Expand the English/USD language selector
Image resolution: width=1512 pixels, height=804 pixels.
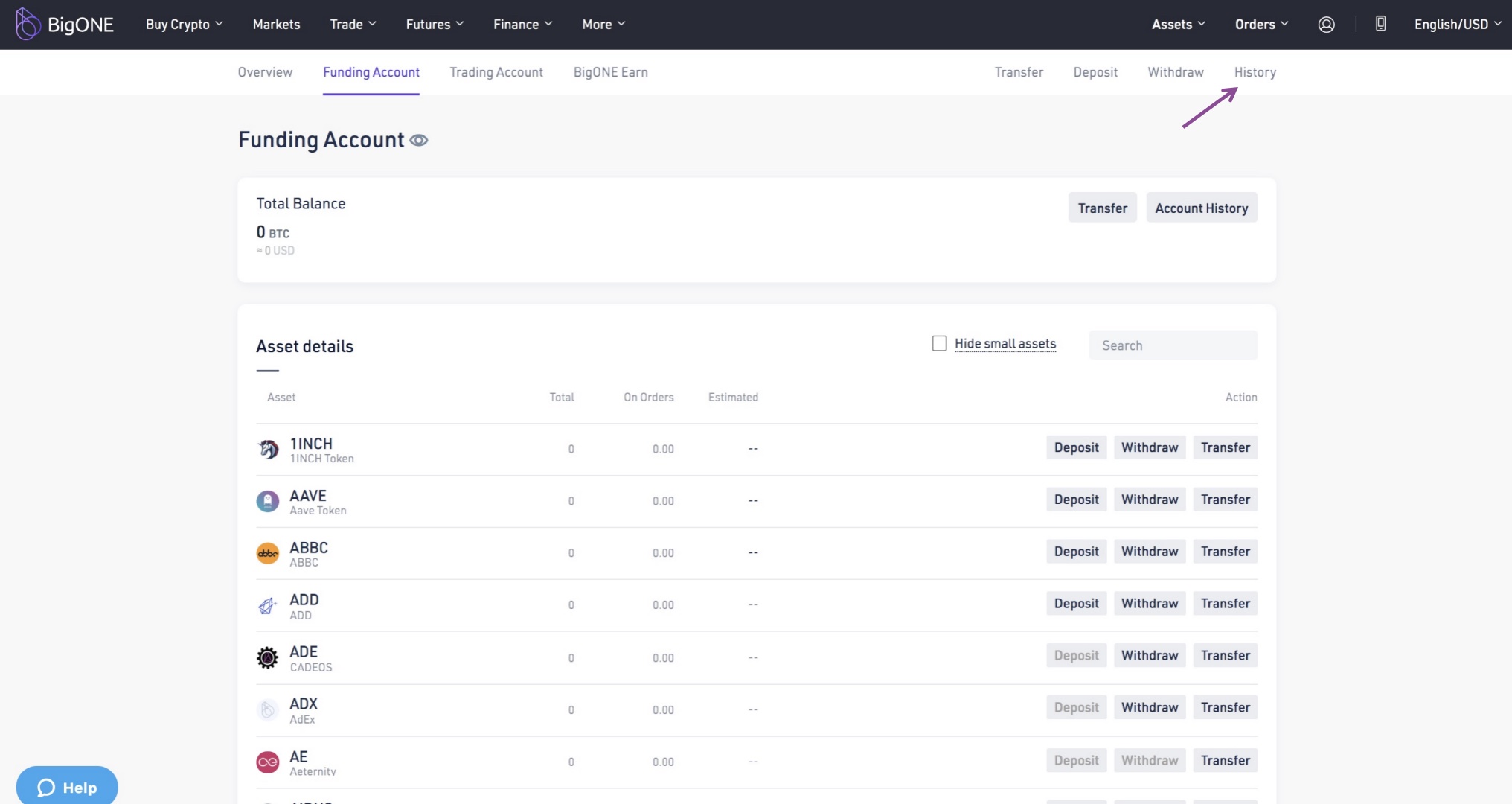point(1457,25)
